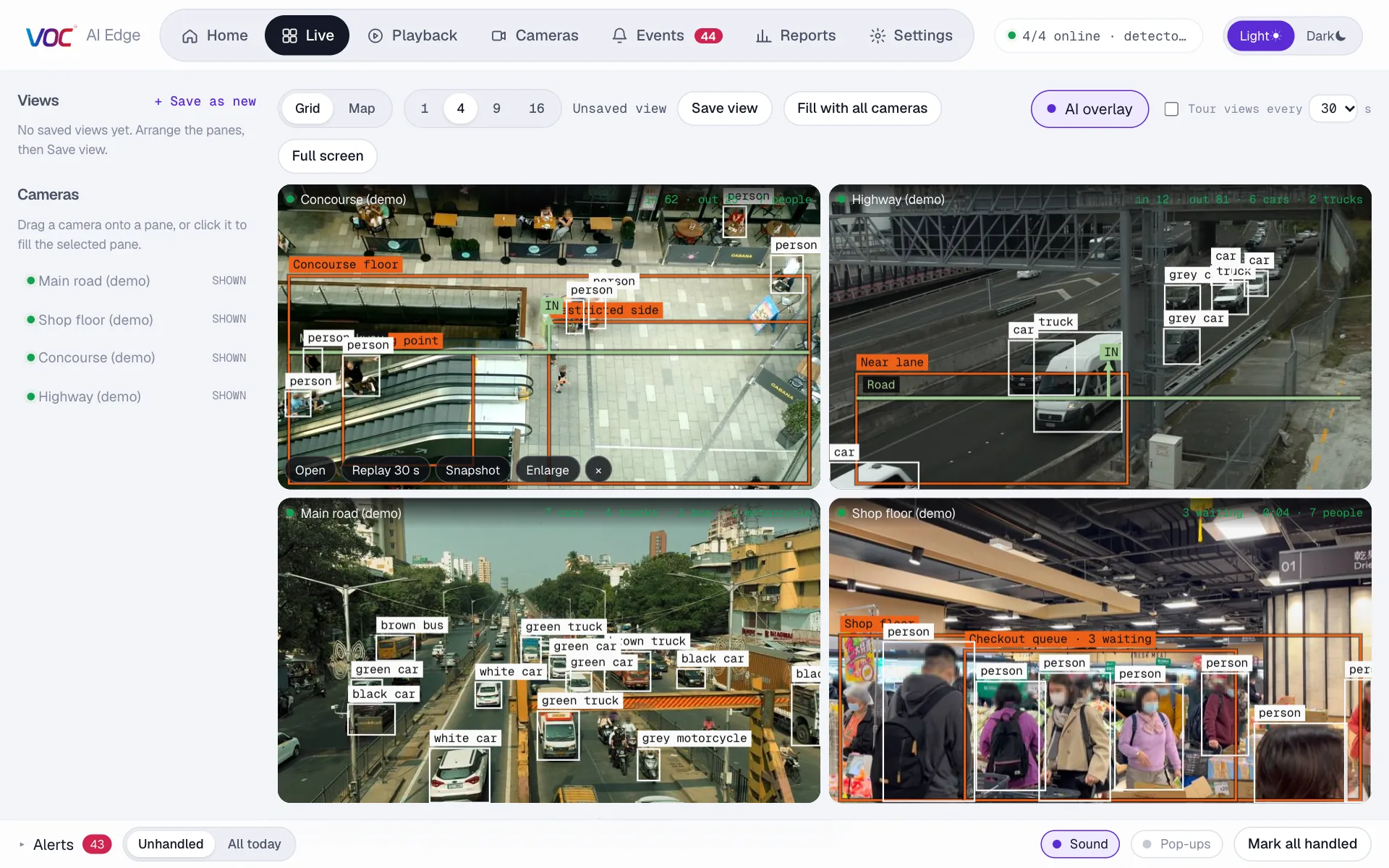Click the Cameras camera icon
The height and width of the screenshot is (868, 1389).
click(499, 36)
